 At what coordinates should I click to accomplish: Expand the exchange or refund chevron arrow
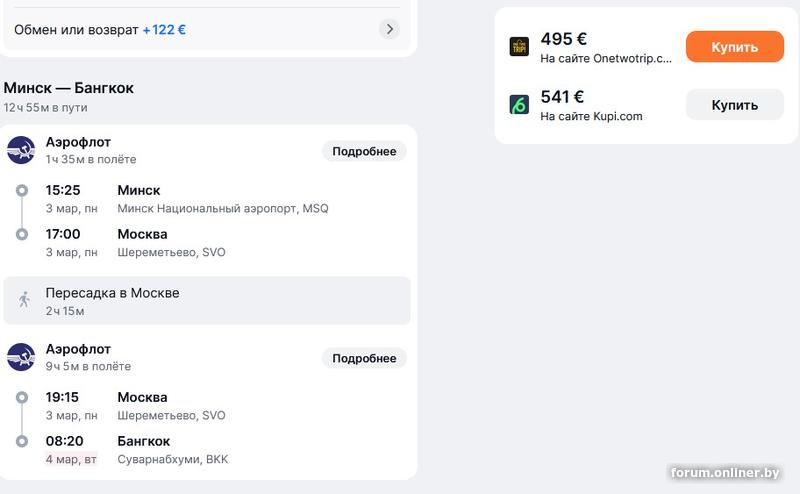pyautogui.click(x=390, y=29)
